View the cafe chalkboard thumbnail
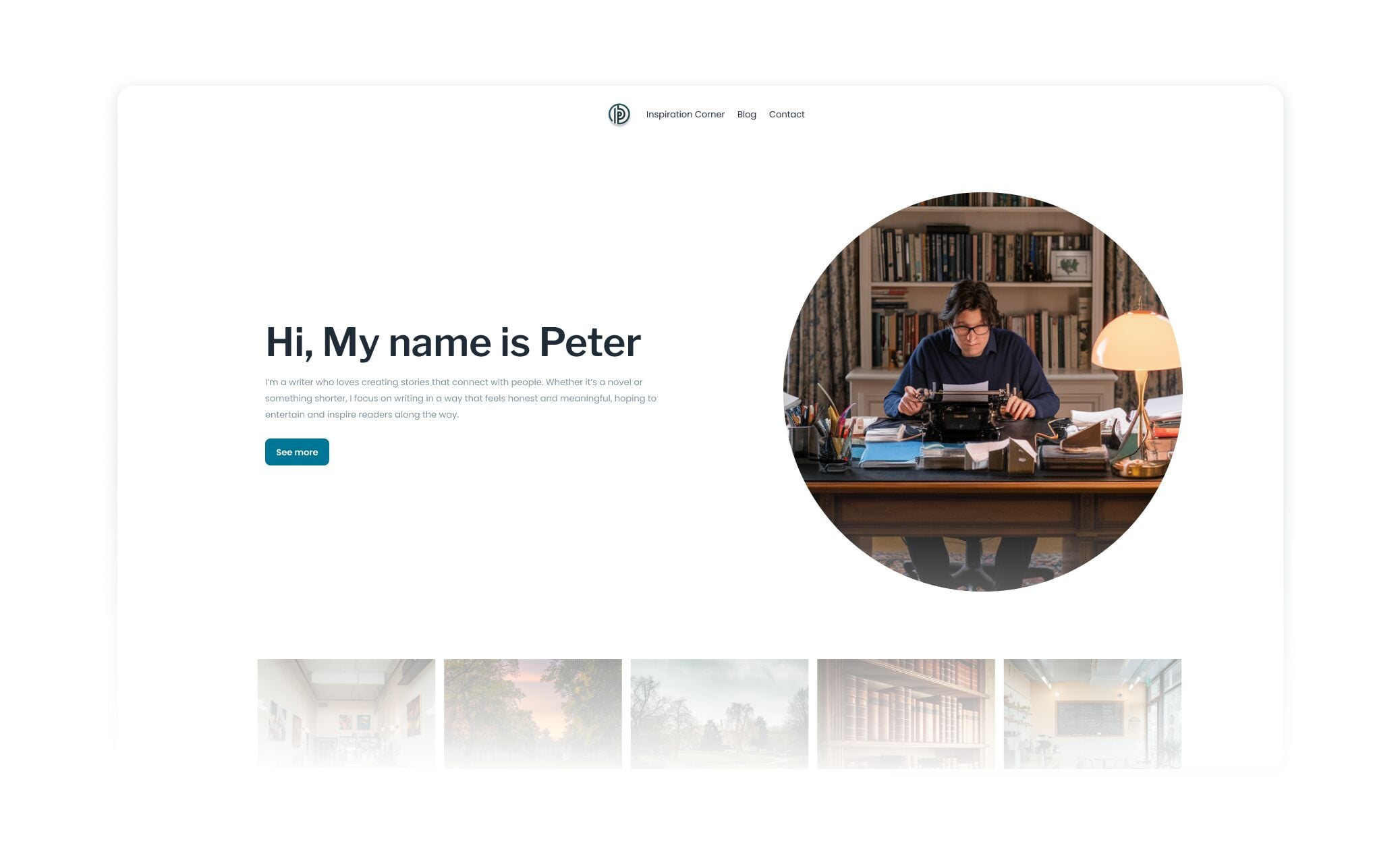Image resolution: width=1400 pixels, height=854 pixels. click(x=1092, y=714)
